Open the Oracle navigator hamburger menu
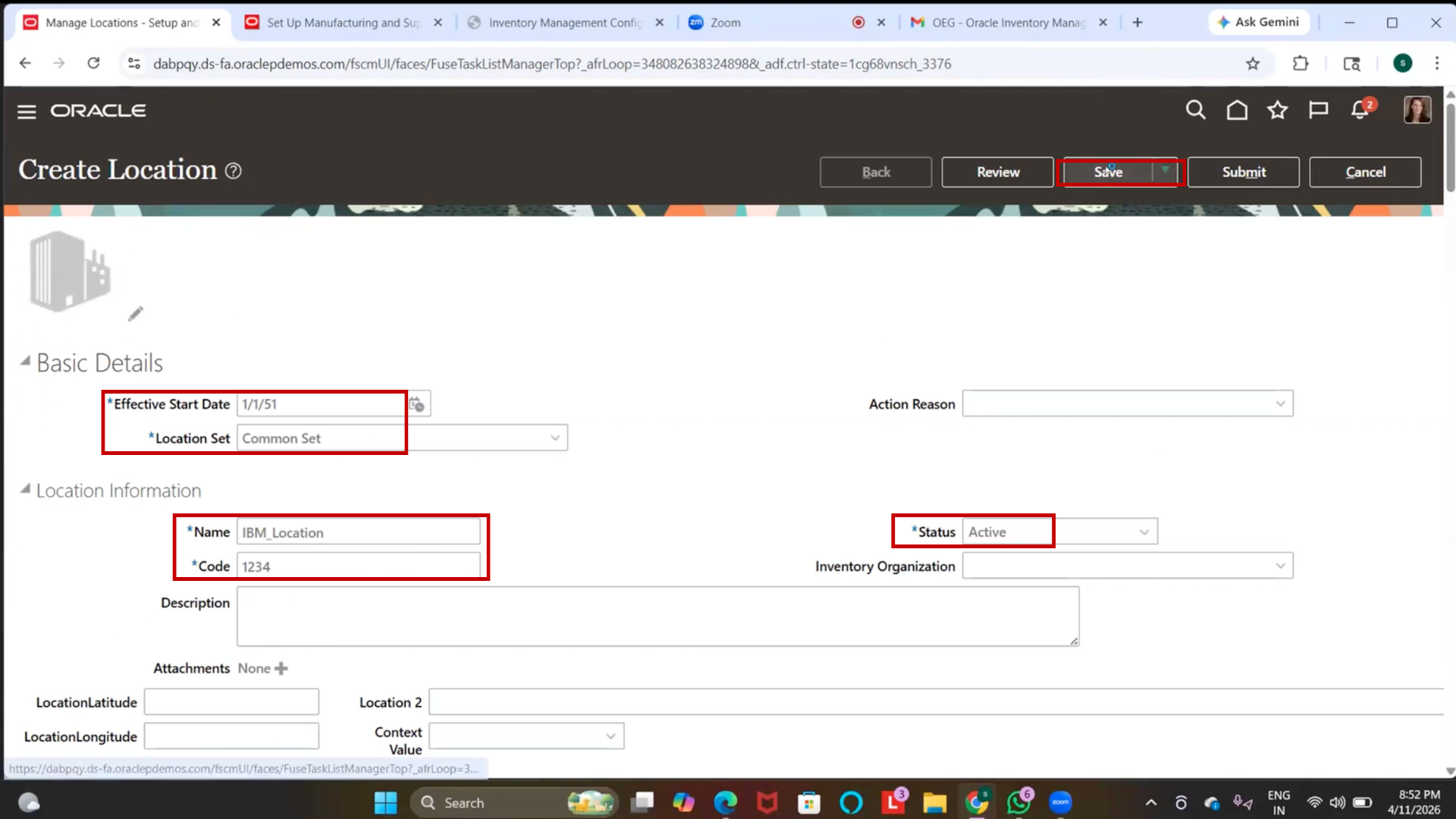The image size is (1456, 819). tap(27, 111)
